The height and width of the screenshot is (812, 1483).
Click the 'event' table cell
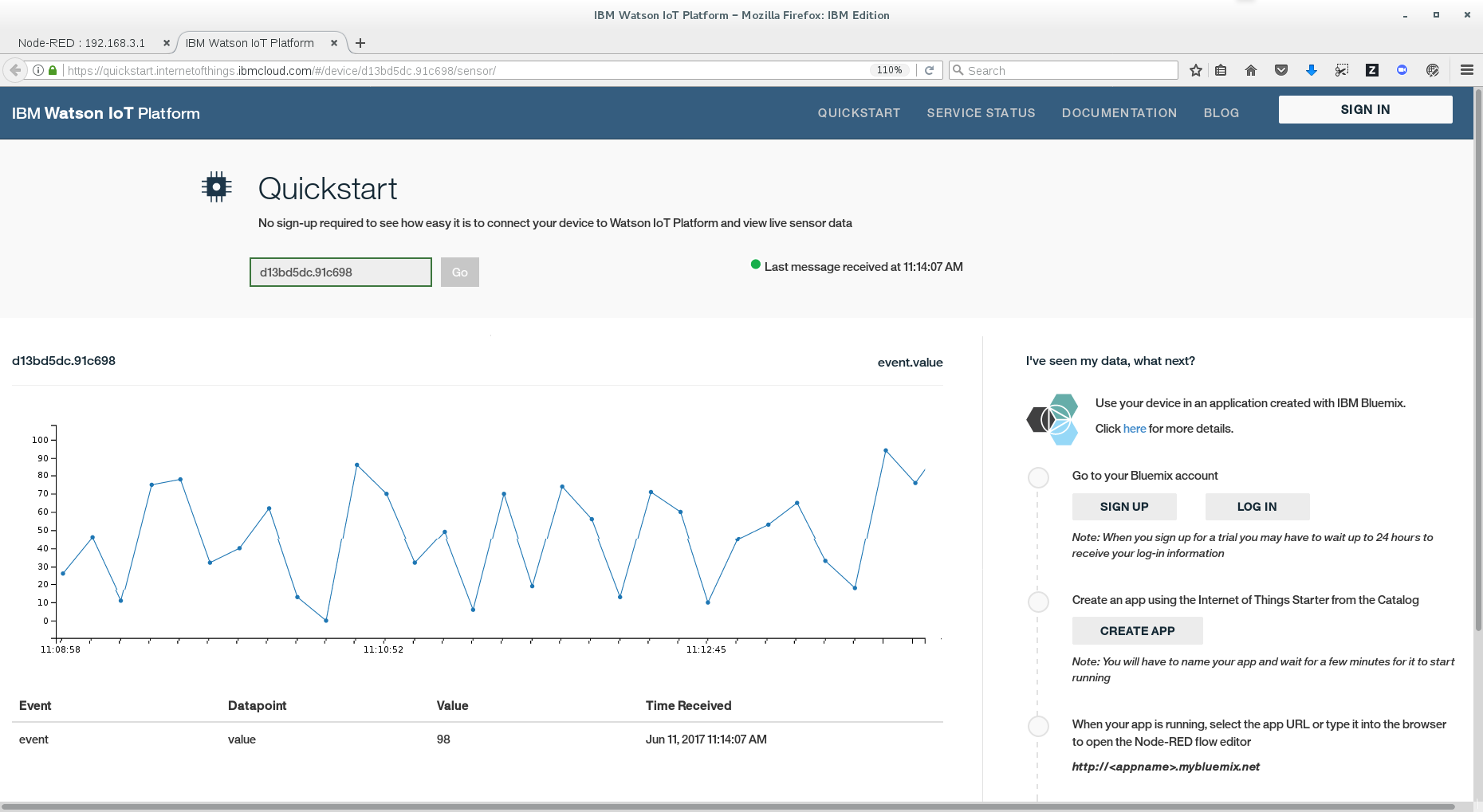(x=33, y=739)
